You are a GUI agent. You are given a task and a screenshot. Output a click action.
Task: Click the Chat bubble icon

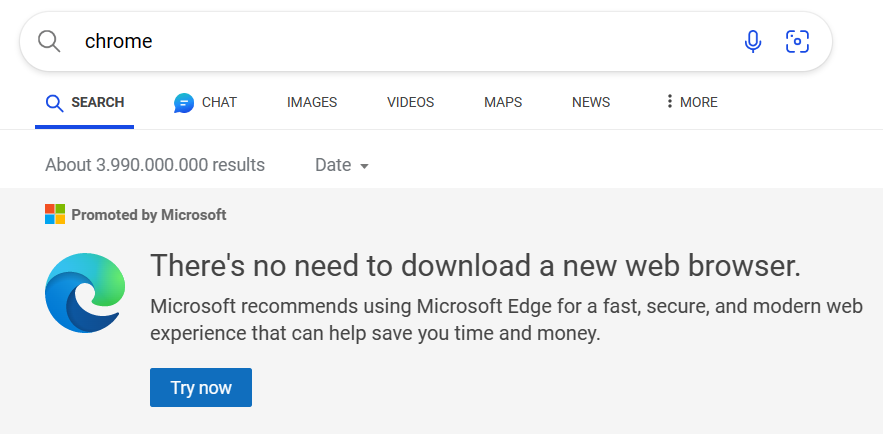point(184,103)
